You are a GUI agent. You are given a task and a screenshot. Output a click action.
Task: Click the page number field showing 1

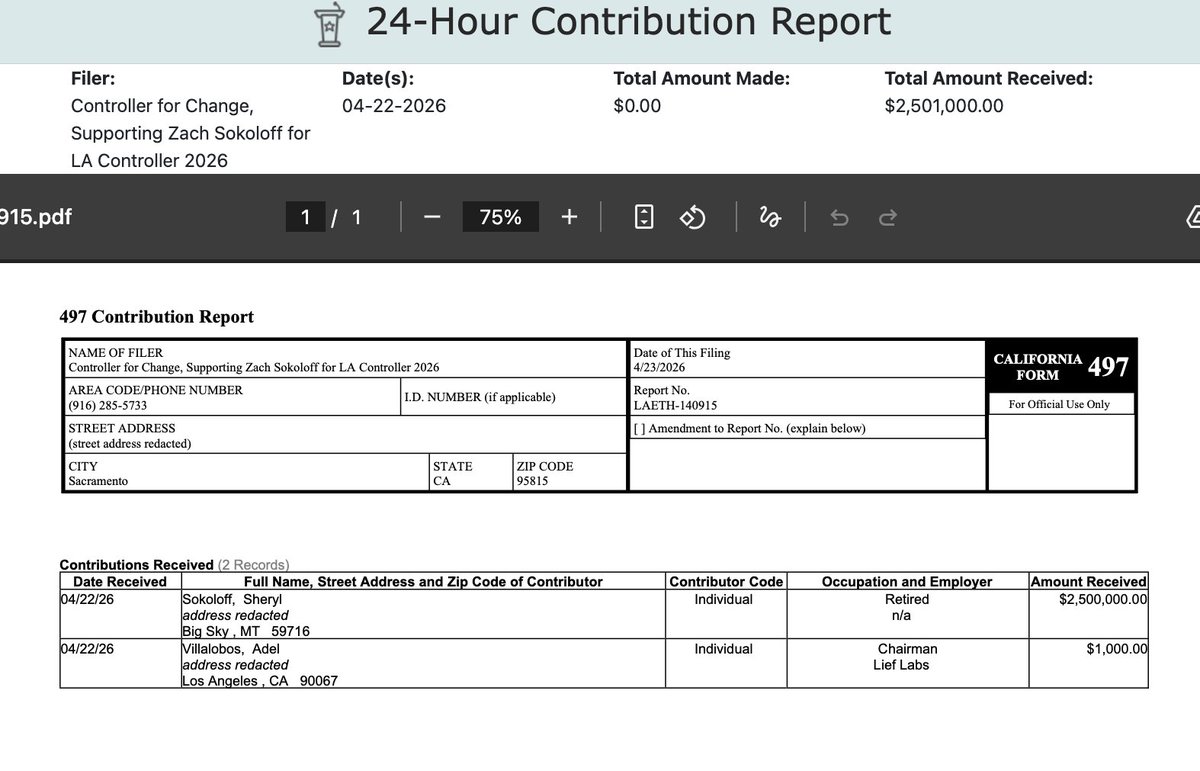click(305, 217)
